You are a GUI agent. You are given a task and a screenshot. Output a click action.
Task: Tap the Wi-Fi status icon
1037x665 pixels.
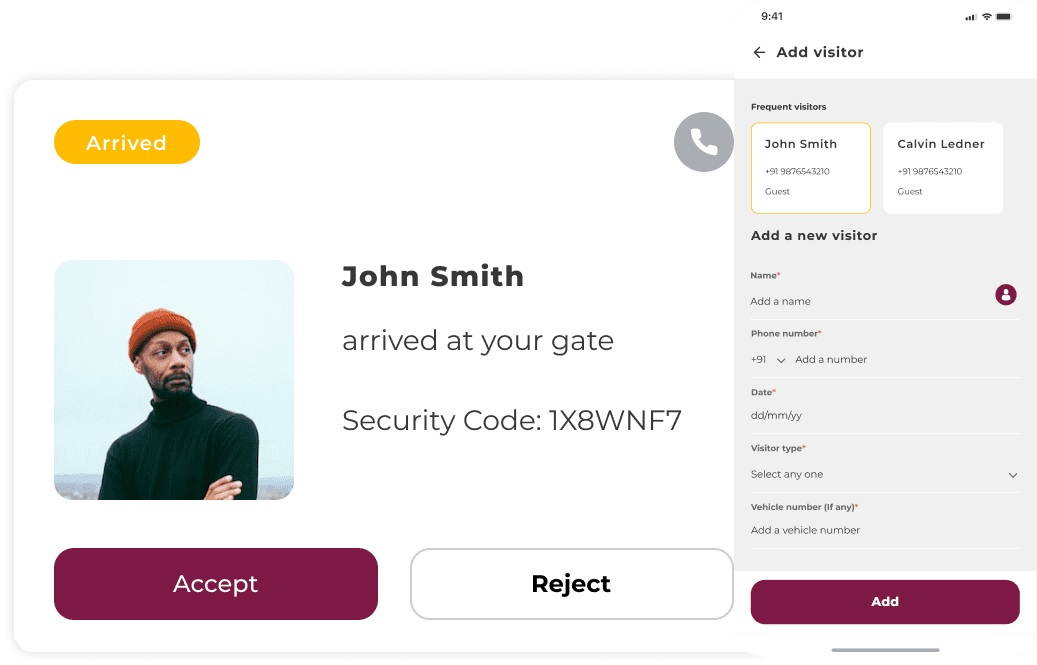(986, 17)
